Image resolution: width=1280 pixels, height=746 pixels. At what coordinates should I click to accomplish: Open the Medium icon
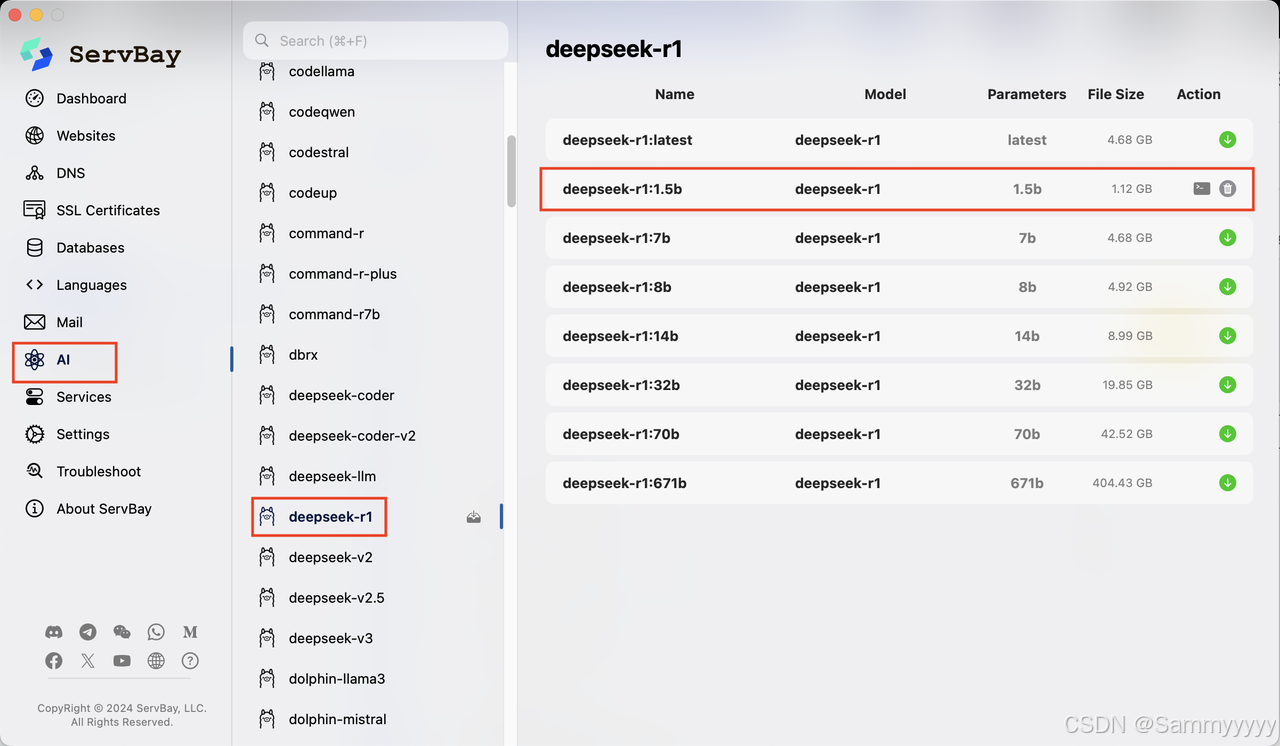[x=190, y=632]
